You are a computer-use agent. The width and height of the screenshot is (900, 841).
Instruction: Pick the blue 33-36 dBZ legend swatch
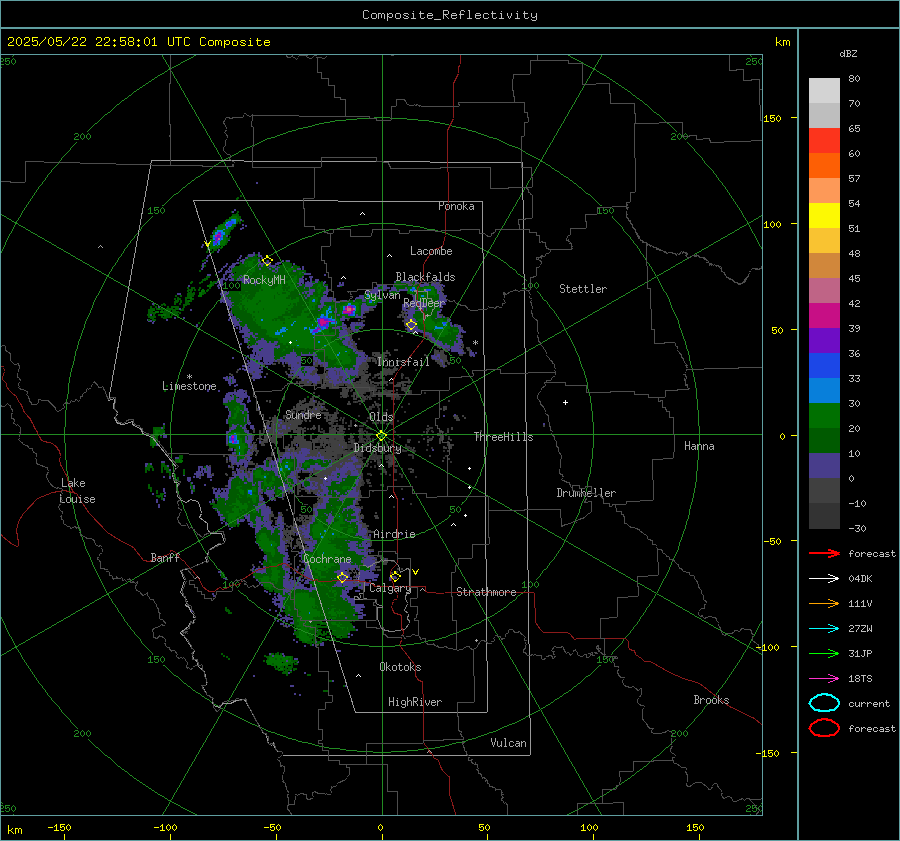pyautogui.click(x=824, y=366)
